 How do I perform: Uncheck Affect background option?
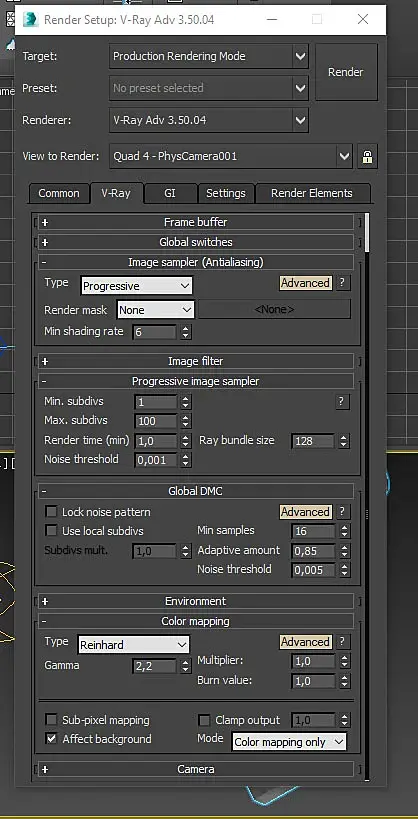coord(51,739)
